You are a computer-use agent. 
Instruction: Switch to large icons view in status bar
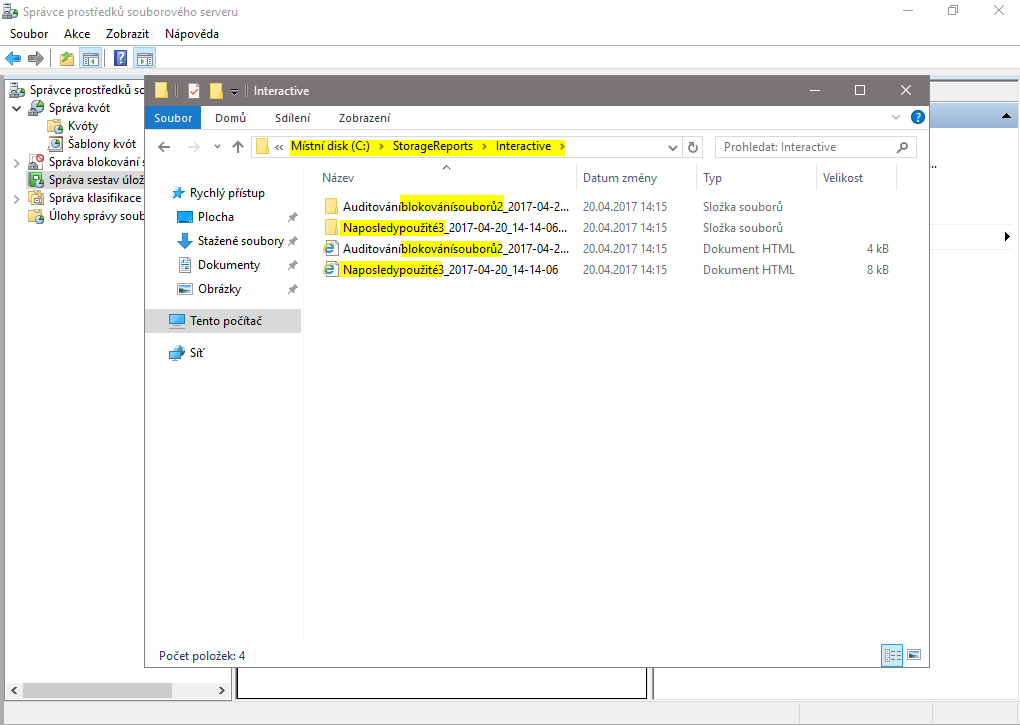(x=913, y=655)
